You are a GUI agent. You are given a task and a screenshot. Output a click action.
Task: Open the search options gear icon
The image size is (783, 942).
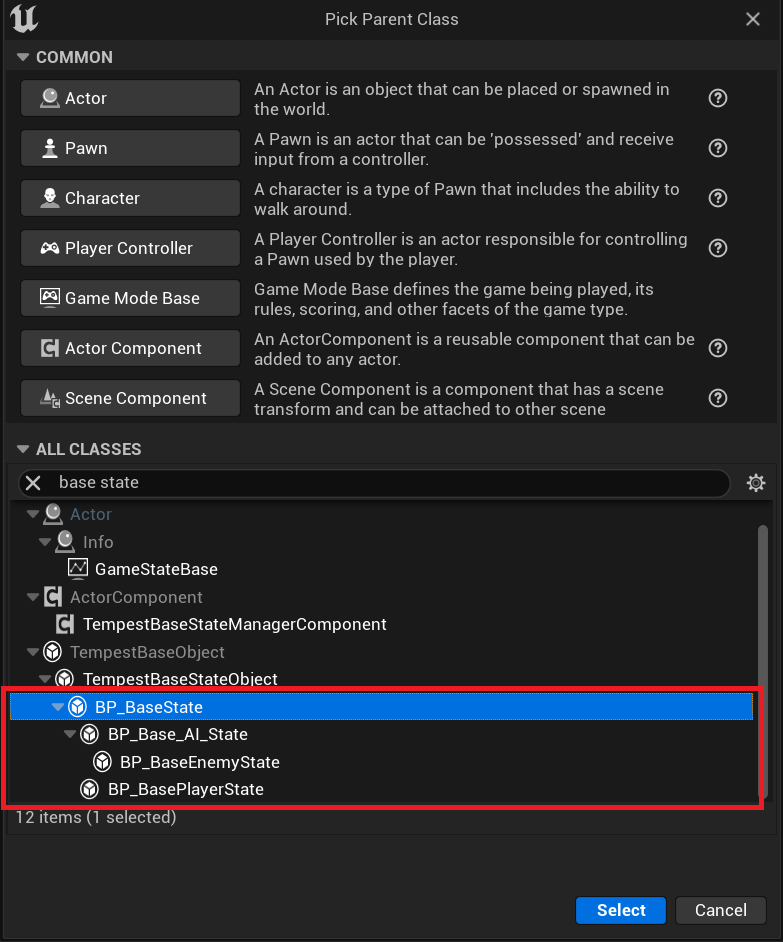click(x=756, y=482)
